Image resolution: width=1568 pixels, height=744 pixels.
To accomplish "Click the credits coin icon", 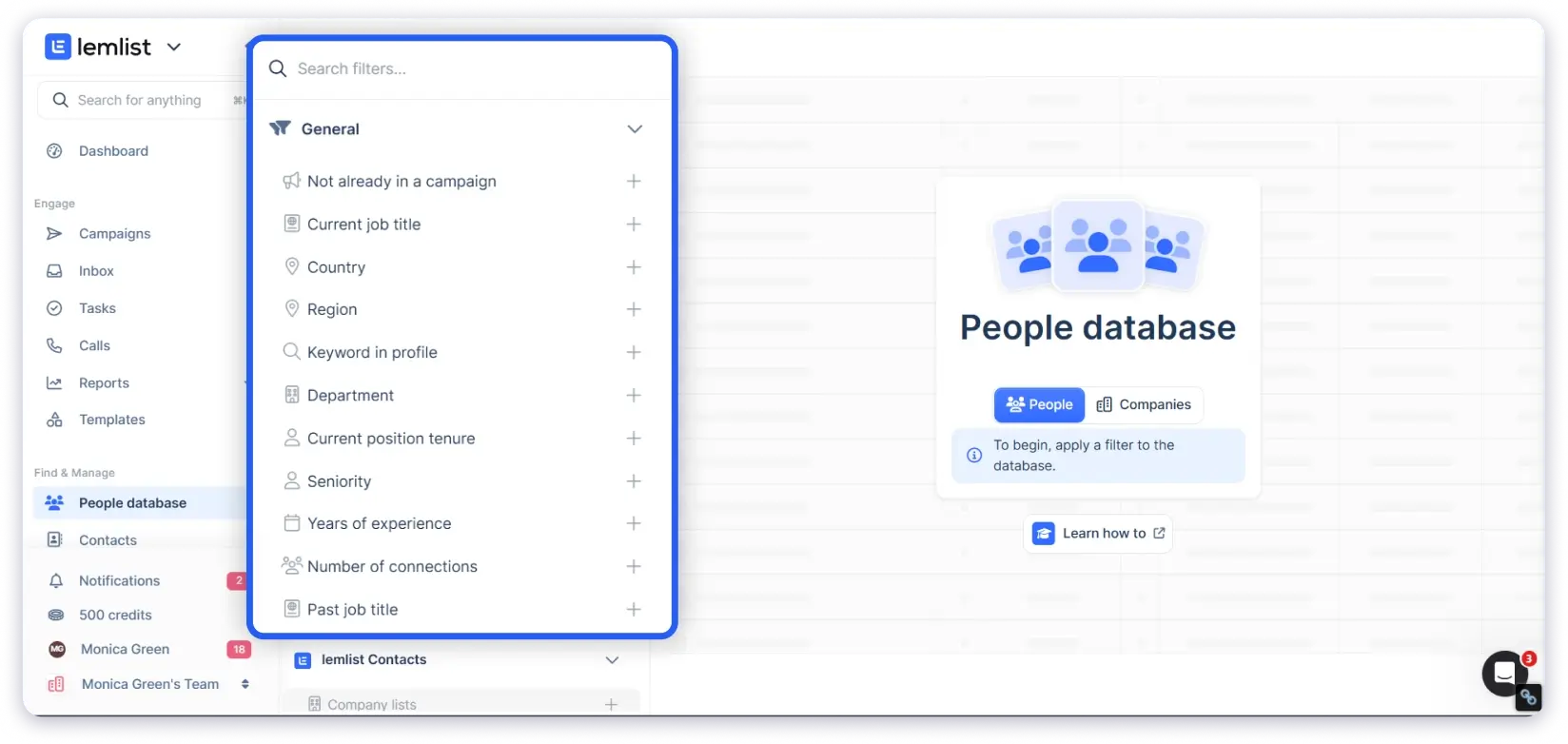I will coord(56,615).
